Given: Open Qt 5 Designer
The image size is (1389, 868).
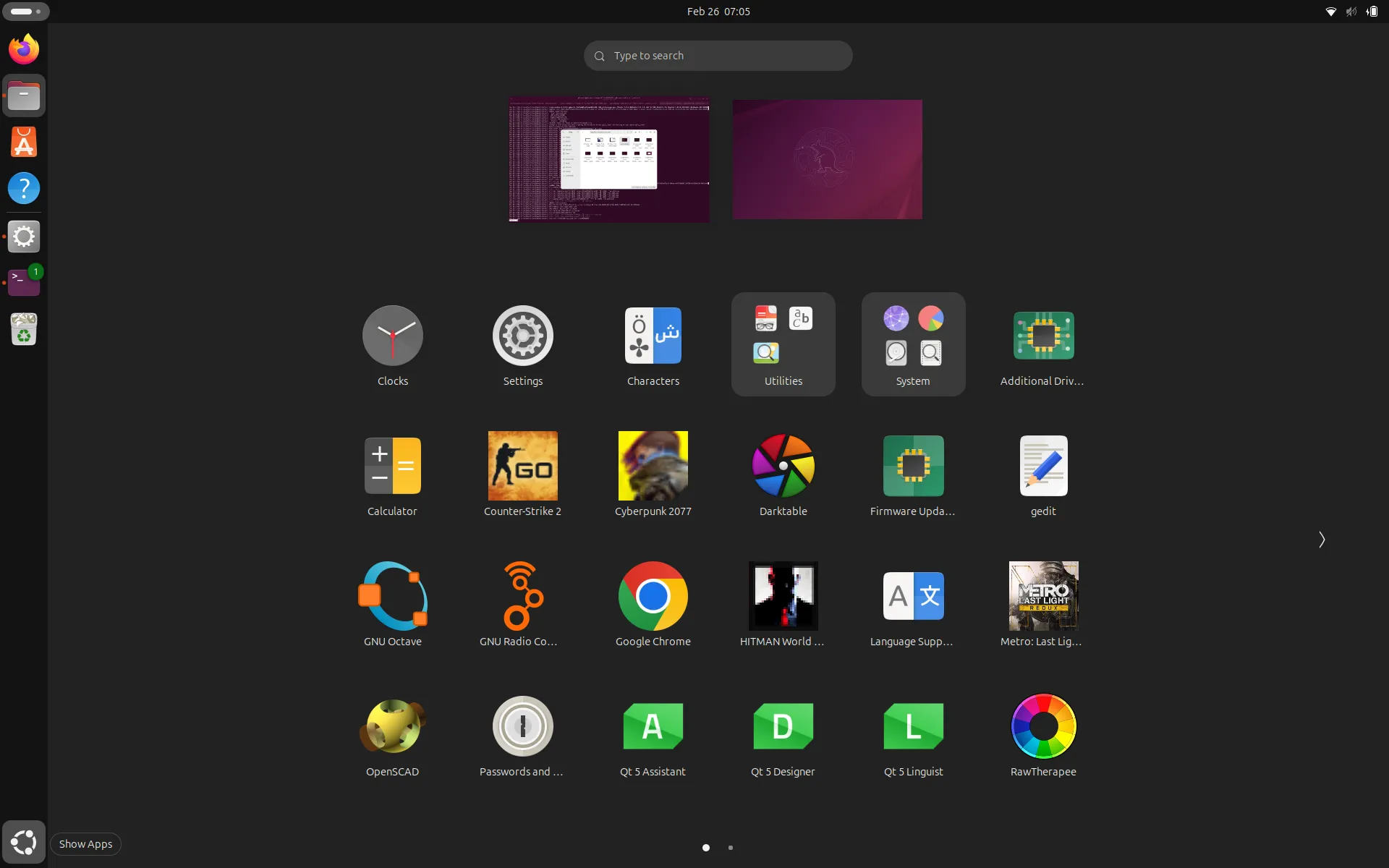Looking at the screenshot, I should (783, 727).
